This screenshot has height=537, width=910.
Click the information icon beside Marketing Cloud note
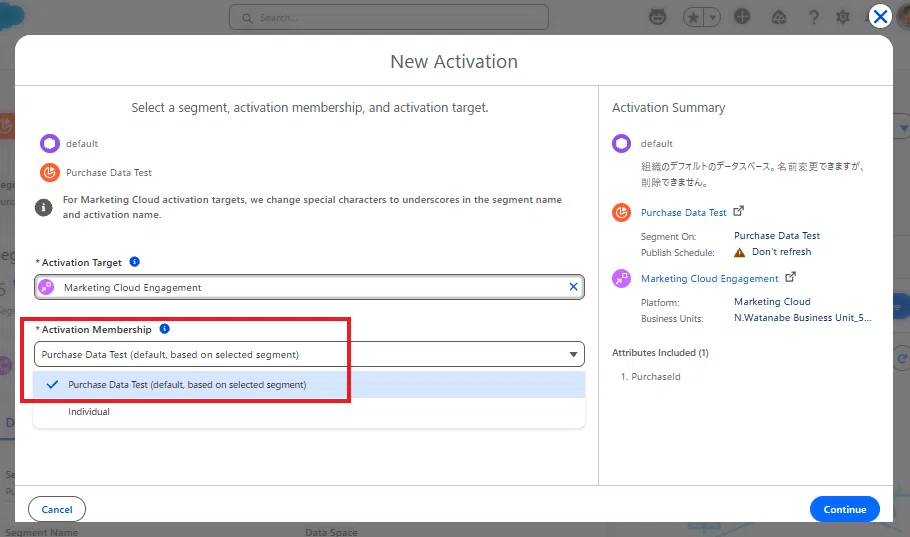point(44,207)
